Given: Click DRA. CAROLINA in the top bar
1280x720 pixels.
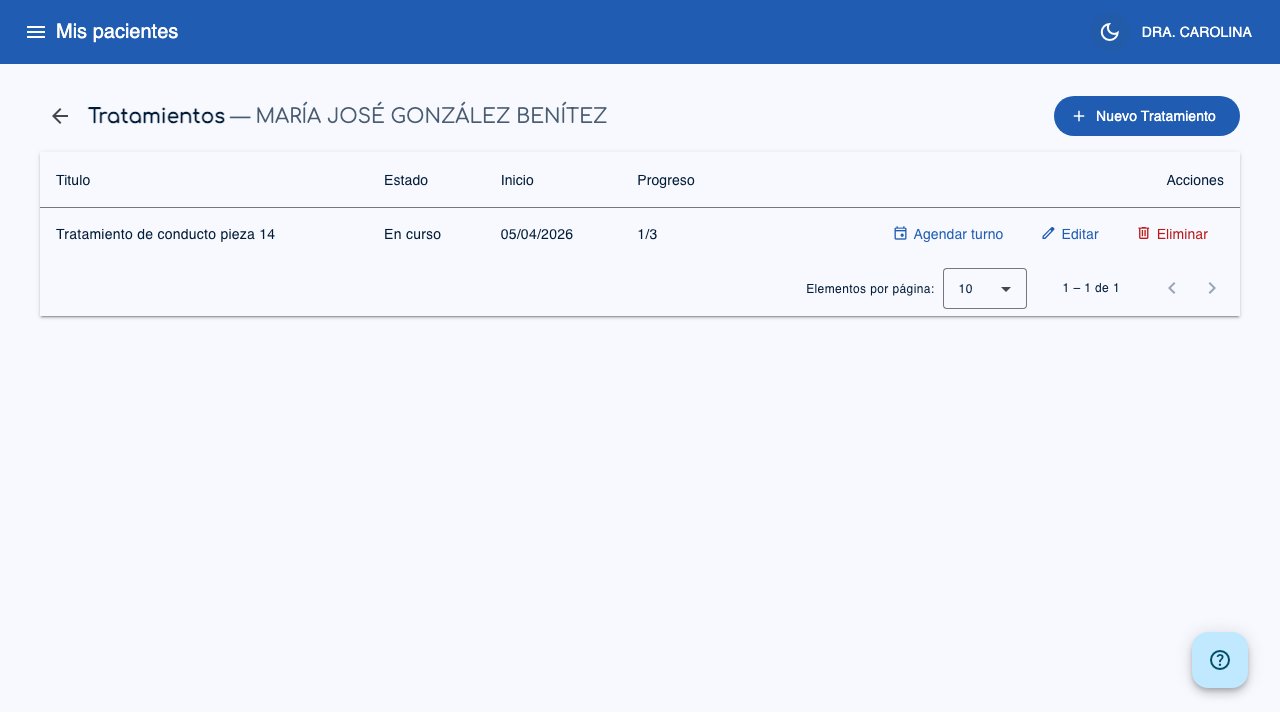Looking at the screenshot, I should 1196,31.
